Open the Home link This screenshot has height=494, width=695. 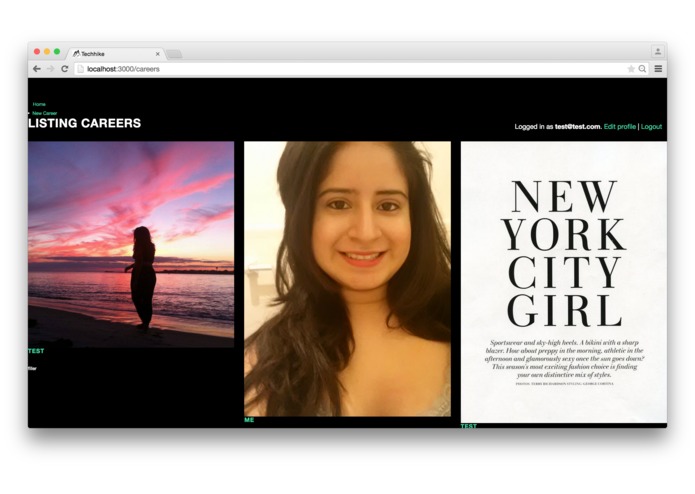pyautogui.click(x=39, y=104)
